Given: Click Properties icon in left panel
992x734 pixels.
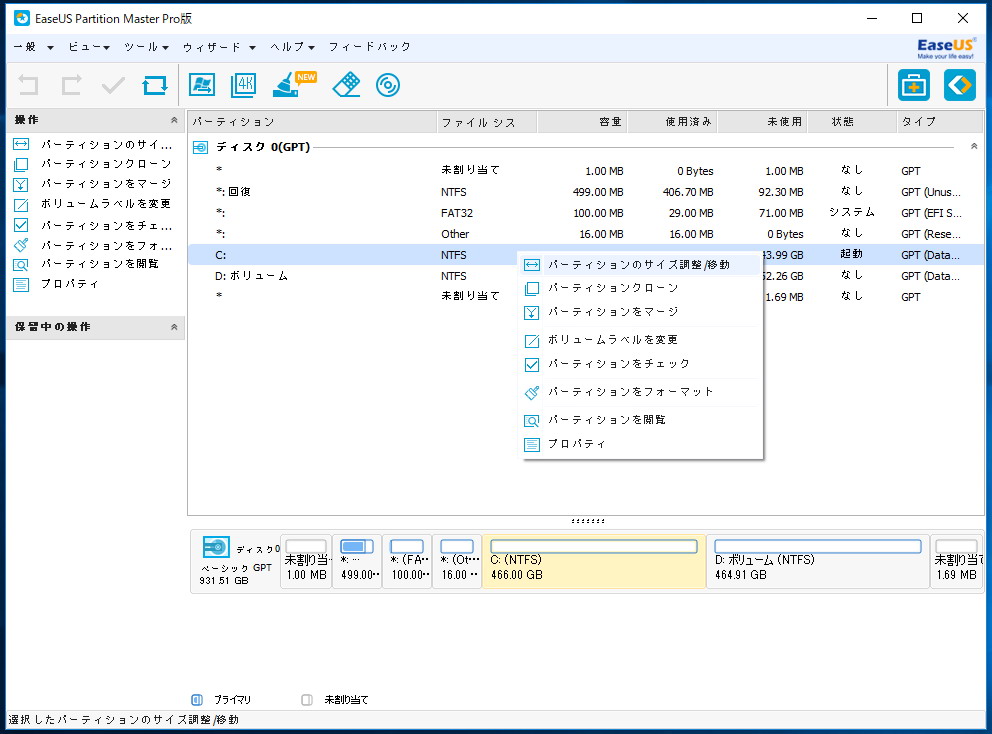Looking at the screenshot, I should [x=21, y=285].
